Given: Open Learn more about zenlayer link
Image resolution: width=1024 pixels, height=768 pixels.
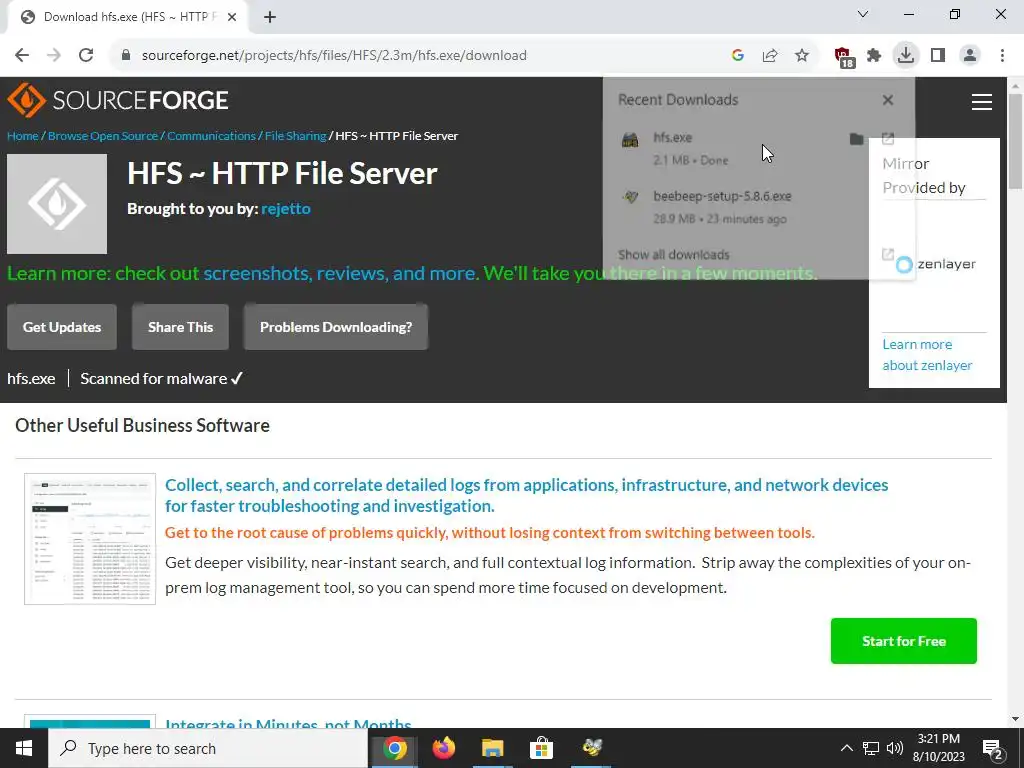Looking at the screenshot, I should point(927,355).
